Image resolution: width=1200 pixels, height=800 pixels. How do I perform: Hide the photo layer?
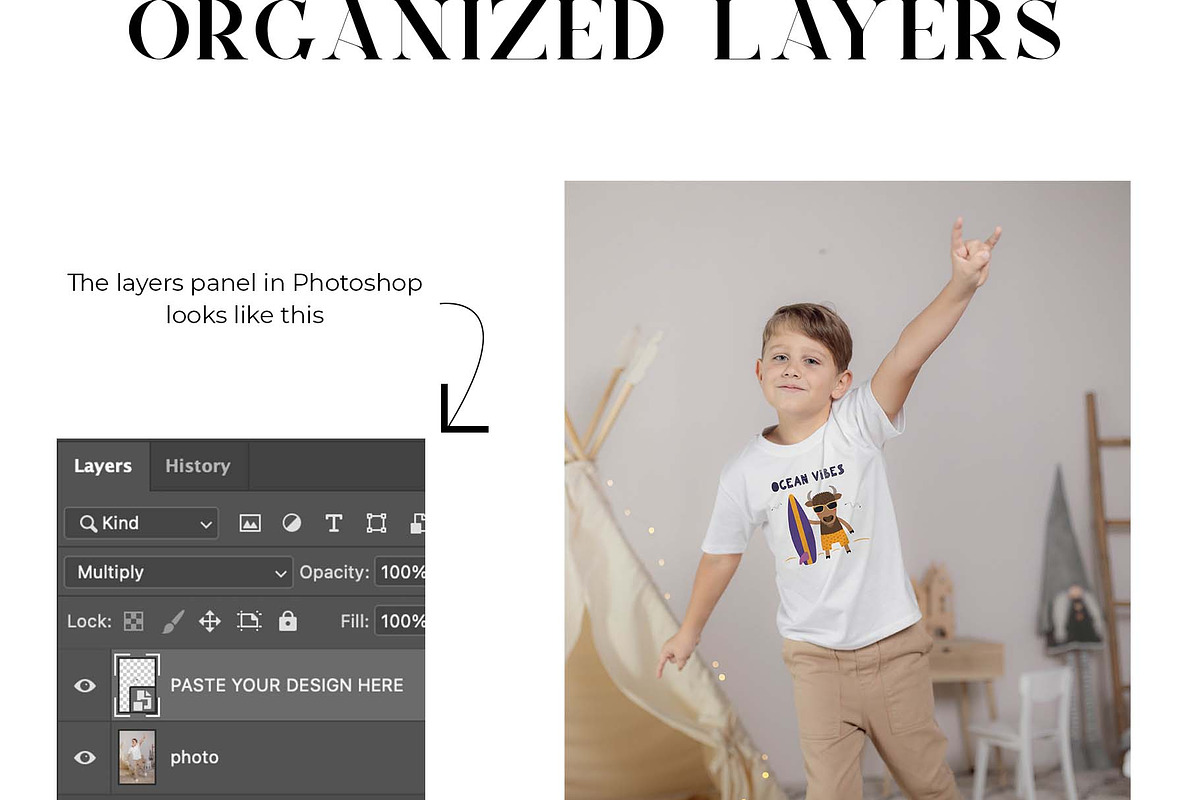[85, 758]
